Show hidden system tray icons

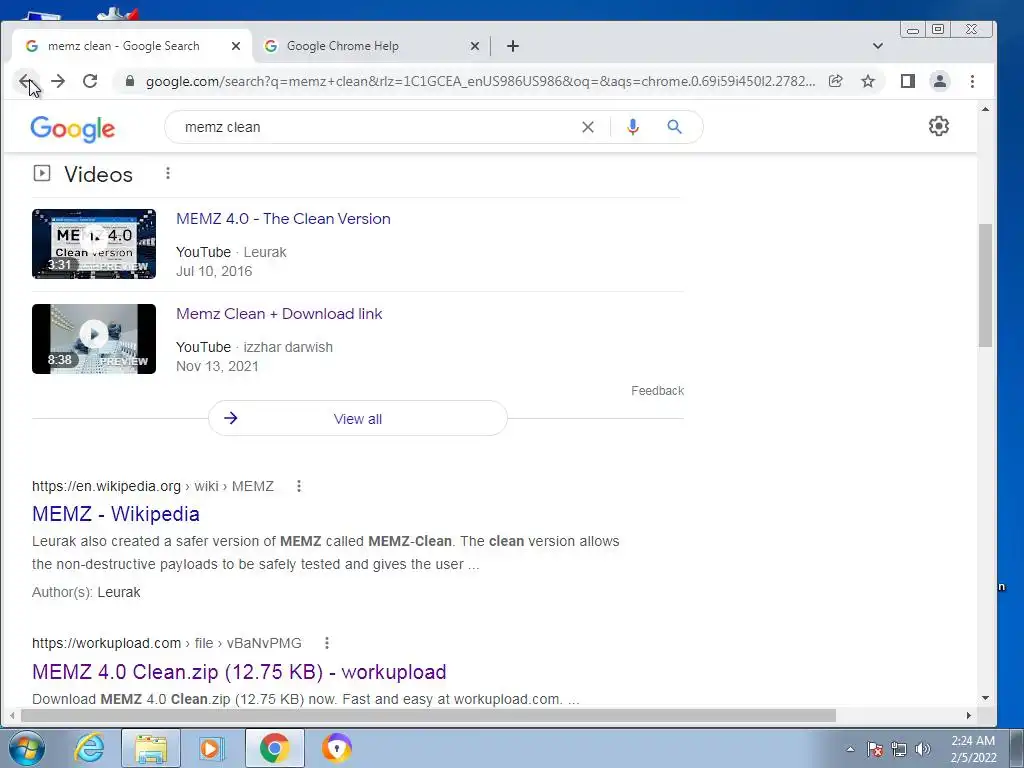point(850,749)
